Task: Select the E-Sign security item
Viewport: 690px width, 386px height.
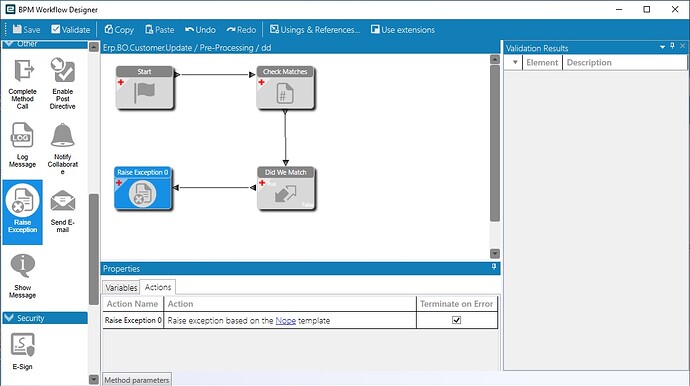Action: pos(22,351)
